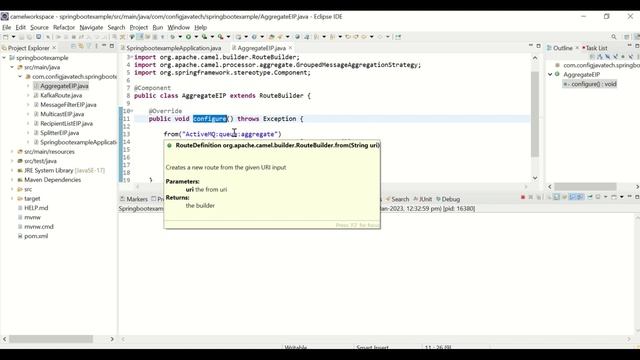Close the AggregateEIP.java editor tab
The height and width of the screenshot is (360, 640).
291,48
